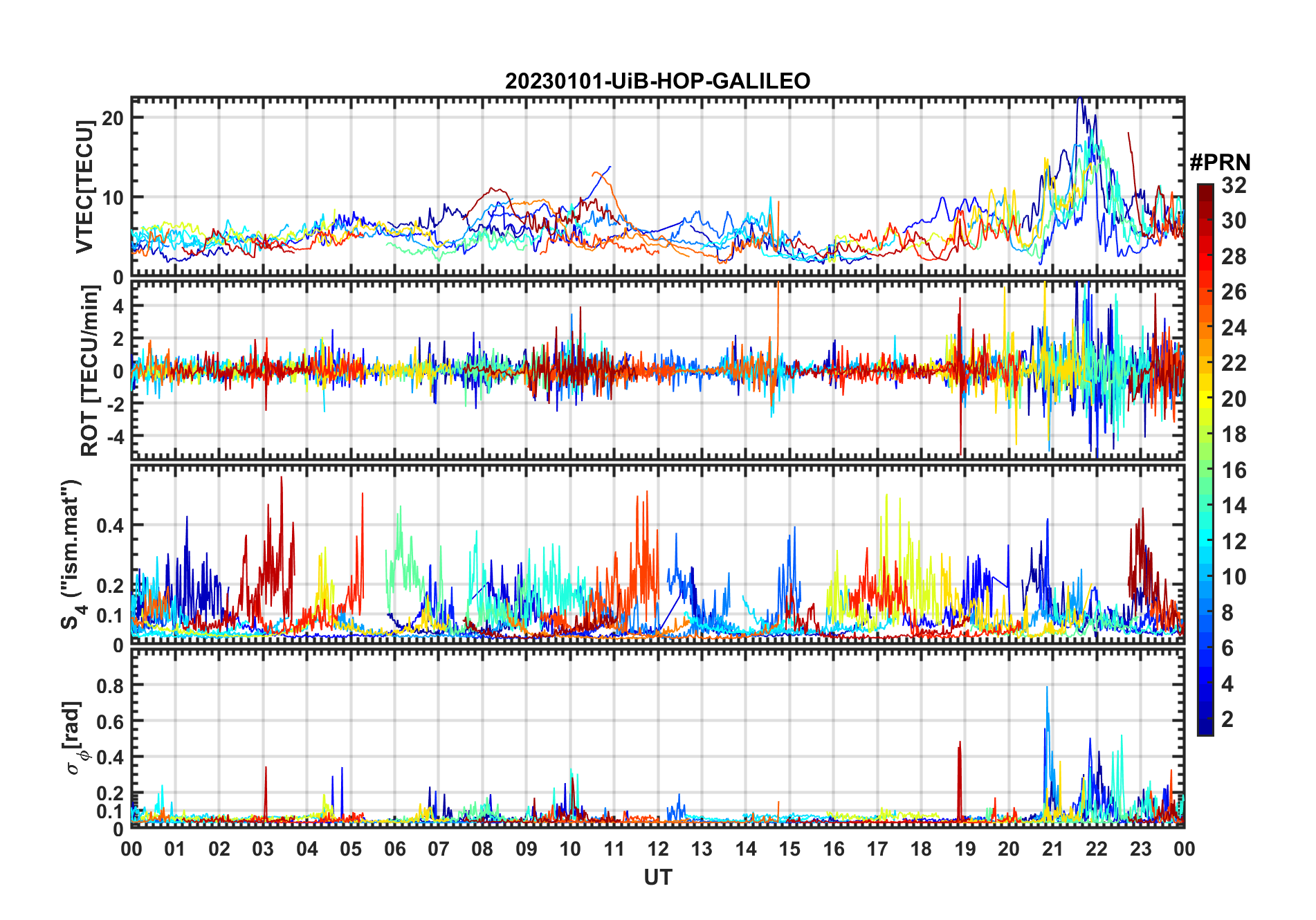Screen dimensions: 1316x920
Task: Click the UT x-axis label
Action: tap(657, 877)
